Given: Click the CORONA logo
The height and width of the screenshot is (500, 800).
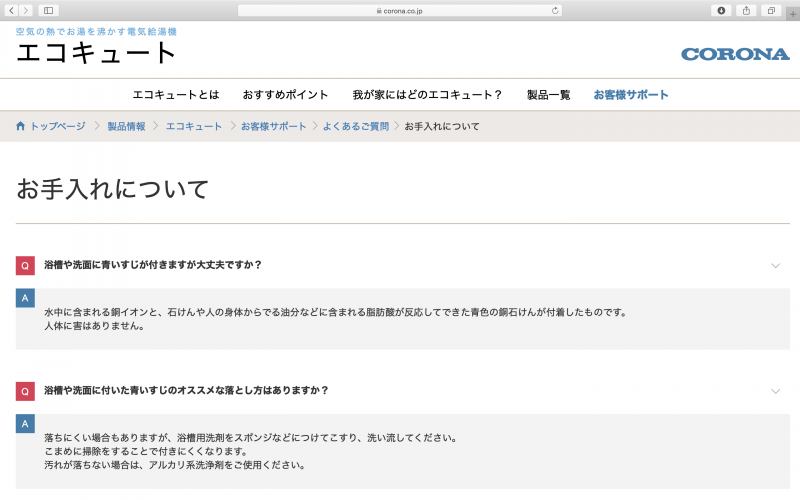Looking at the screenshot, I should coord(735,54).
